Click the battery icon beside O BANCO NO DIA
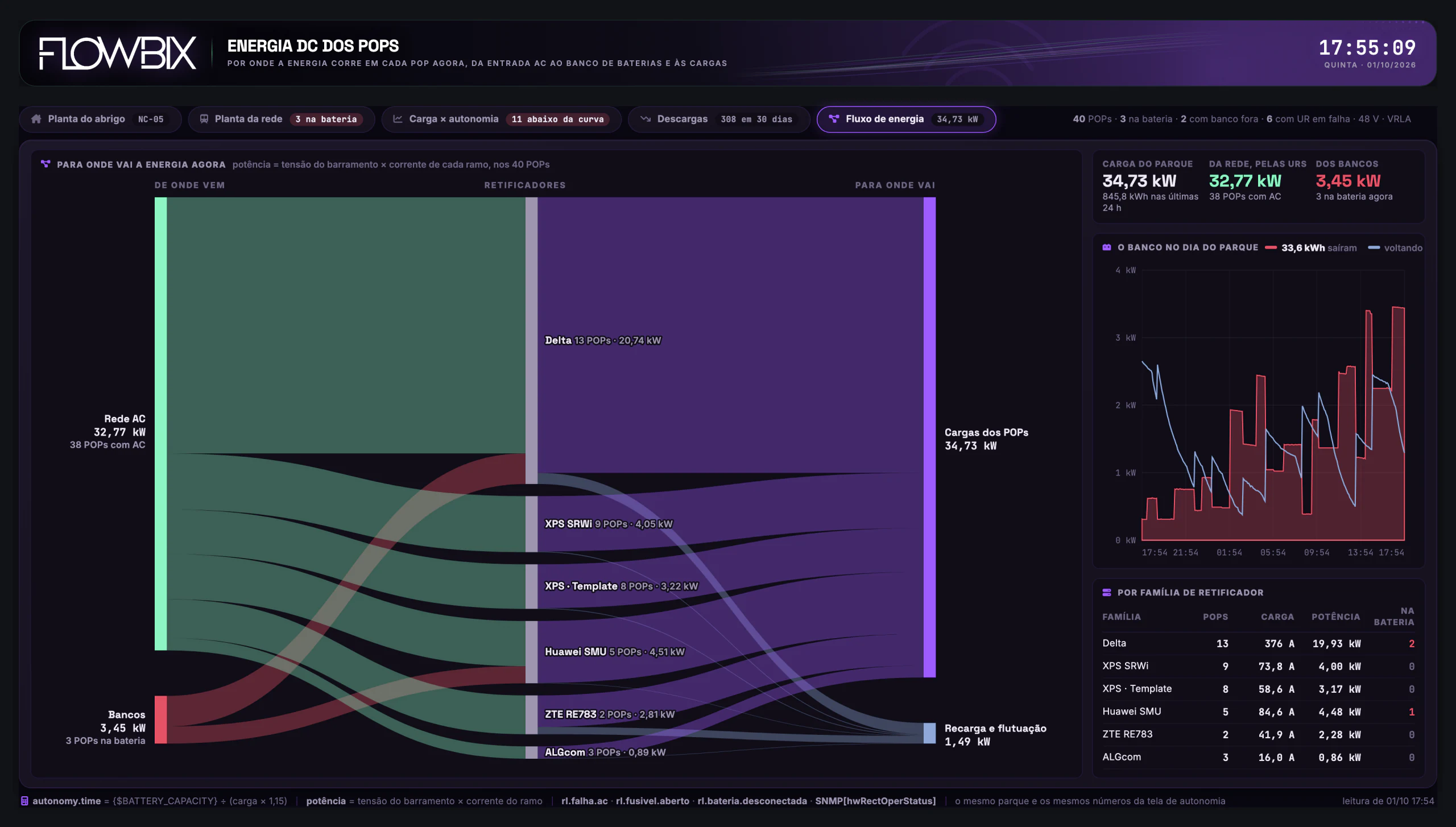Image resolution: width=1456 pixels, height=827 pixels. click(x=1107, y=247)
